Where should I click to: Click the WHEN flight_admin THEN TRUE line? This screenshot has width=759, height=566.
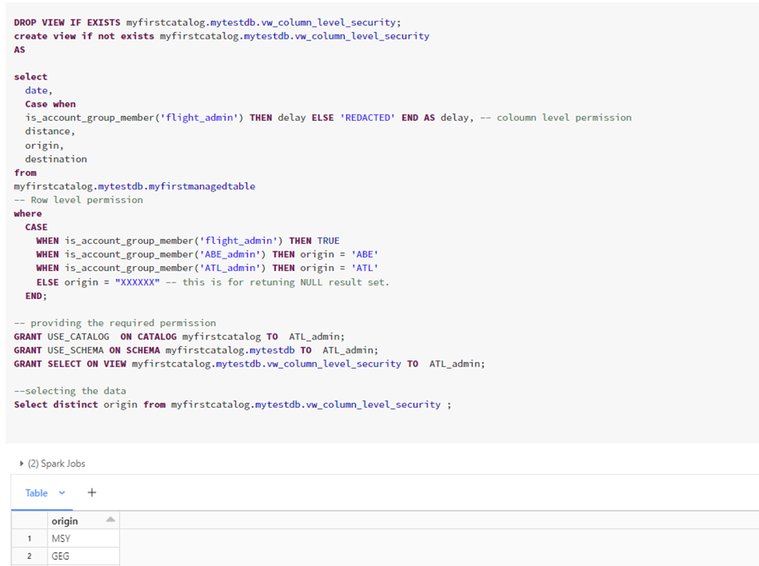click(188, 241)
